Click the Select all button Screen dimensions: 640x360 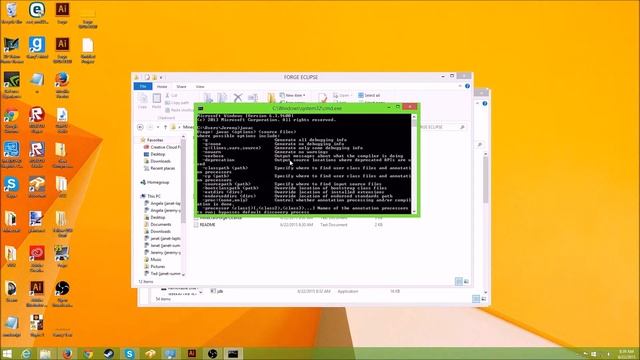click(x=369, y=95)
